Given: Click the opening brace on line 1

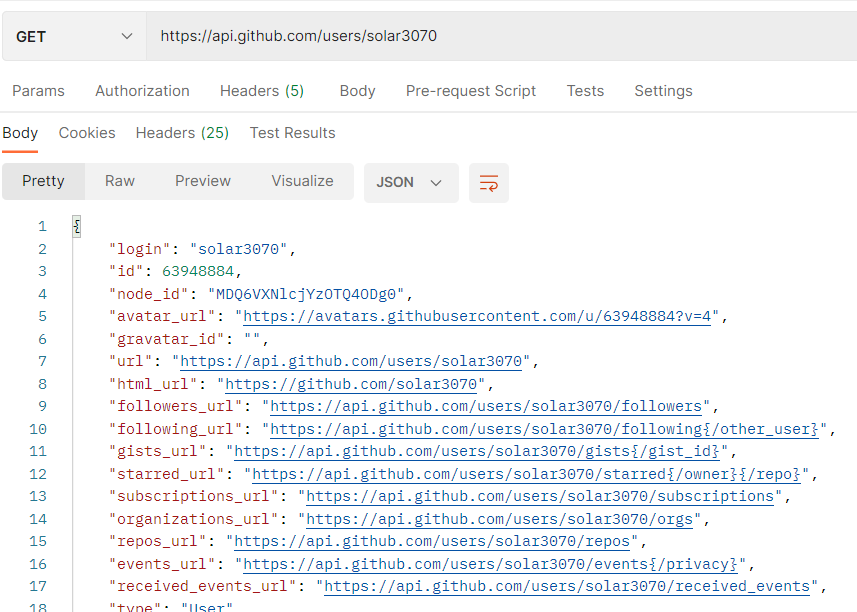Looking at the screenshot, I should tap(77, 226).
